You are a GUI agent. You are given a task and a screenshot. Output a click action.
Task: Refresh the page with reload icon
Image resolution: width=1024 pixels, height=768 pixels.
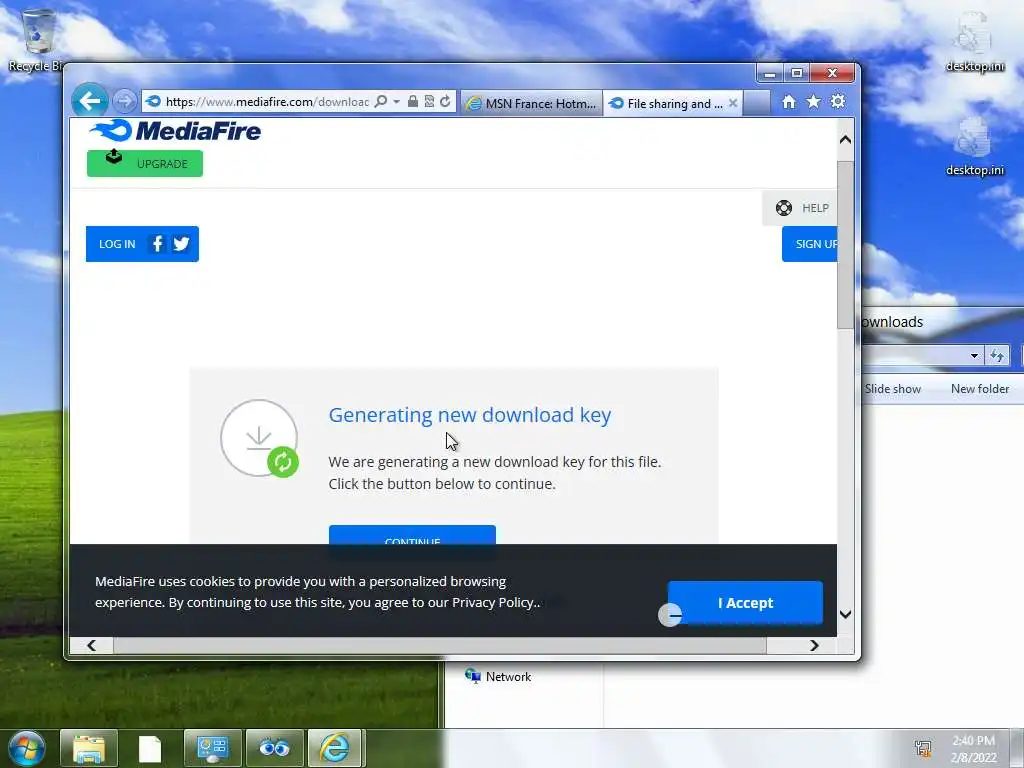(x=445, y=101)
